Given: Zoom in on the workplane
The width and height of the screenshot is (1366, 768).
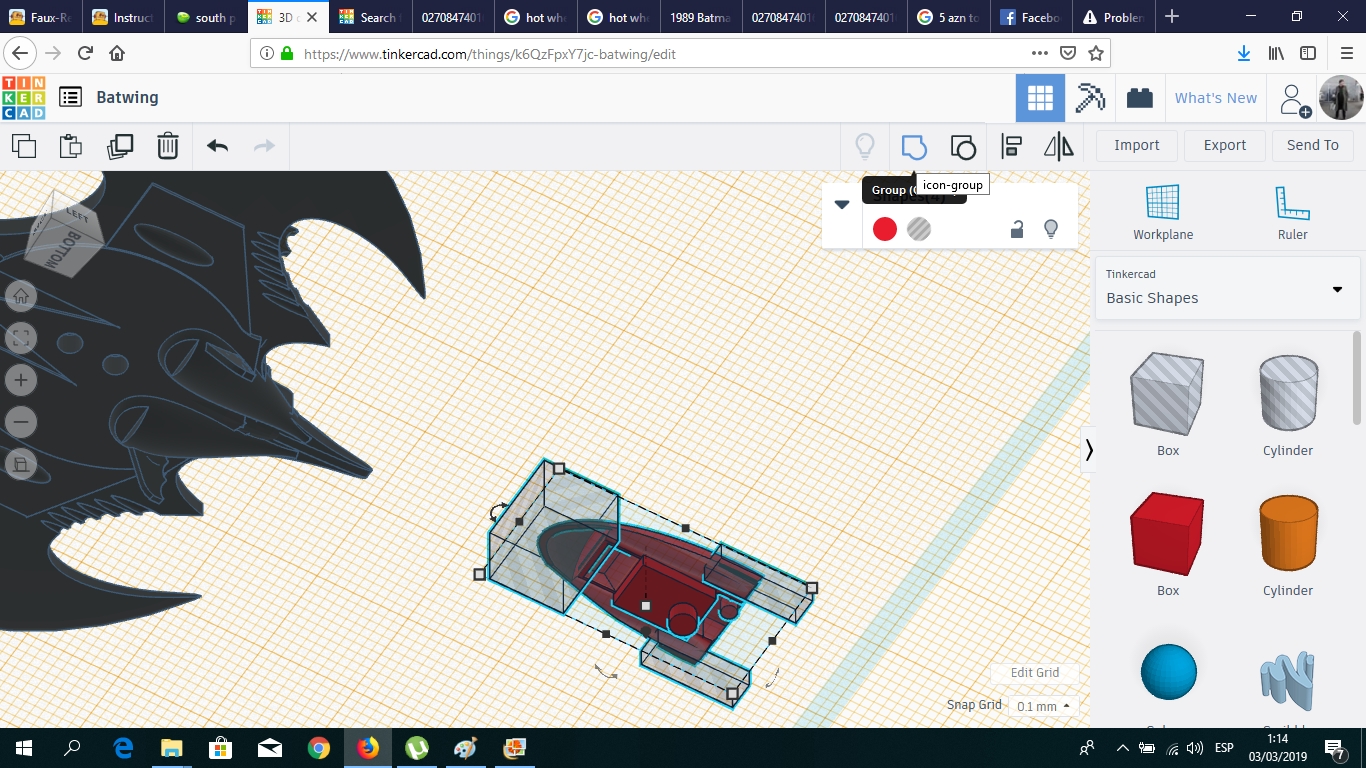Looking at the screenshot, I should (x=21, y=380).
